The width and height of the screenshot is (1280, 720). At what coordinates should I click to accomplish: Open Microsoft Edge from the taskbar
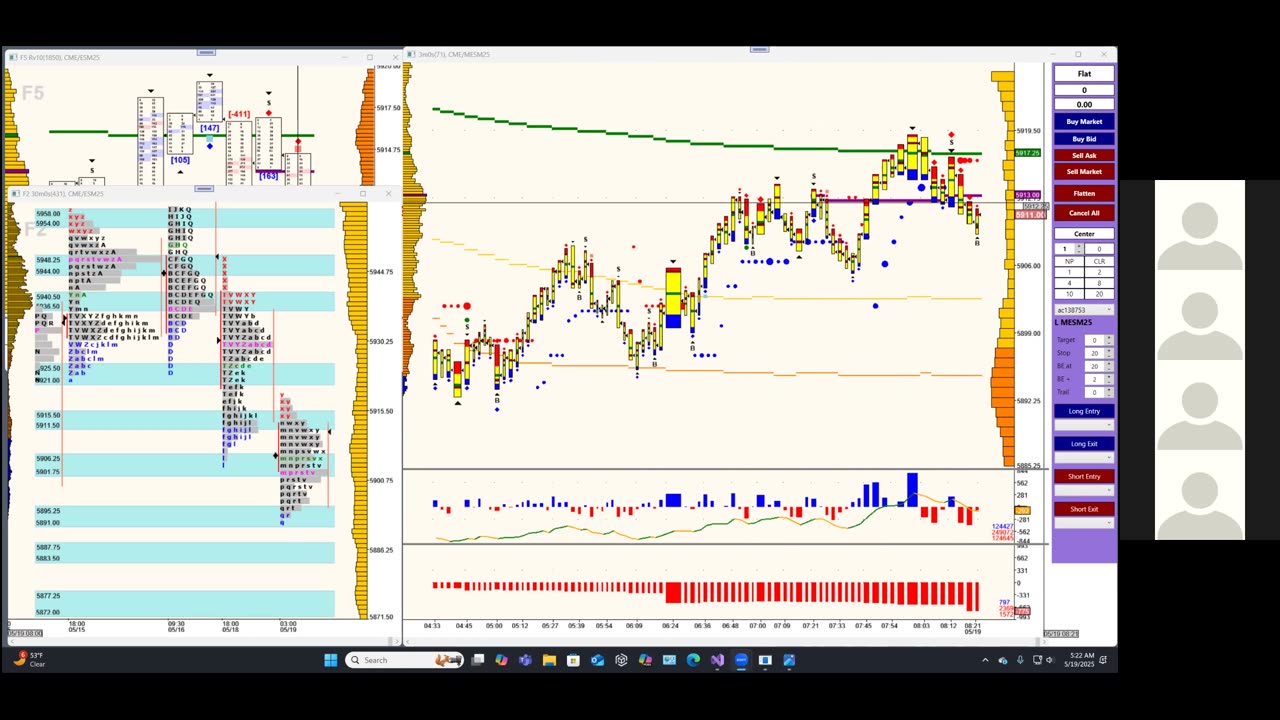tap(693, 660)
